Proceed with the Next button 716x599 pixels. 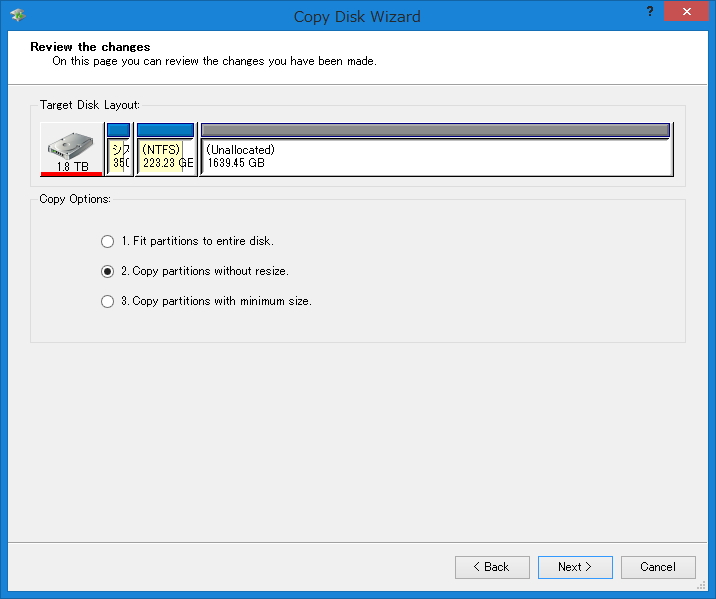(x=575, y=567)
